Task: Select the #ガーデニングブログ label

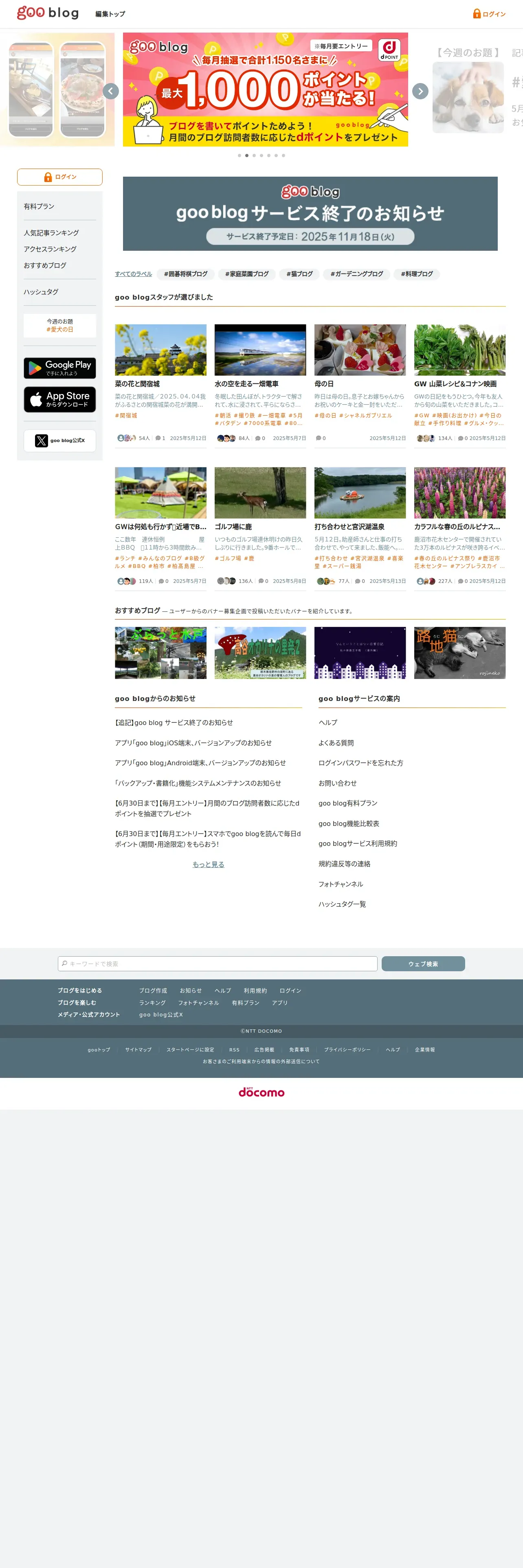Action: 357,274
